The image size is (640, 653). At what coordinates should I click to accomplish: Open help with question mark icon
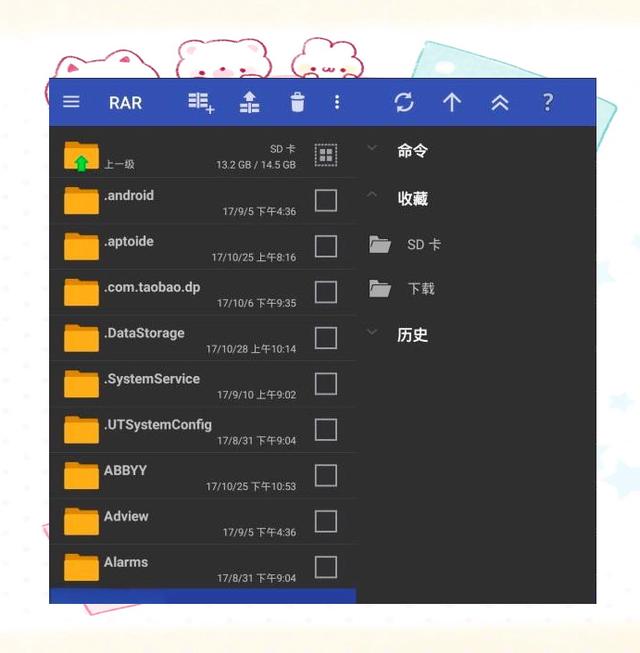coord(548,102)
